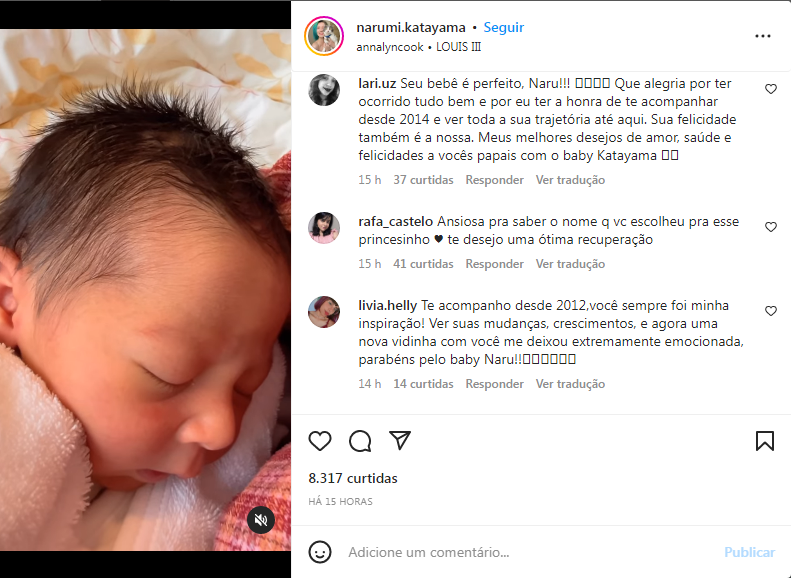Share post using paper plane icon

(x=400, y=440)
